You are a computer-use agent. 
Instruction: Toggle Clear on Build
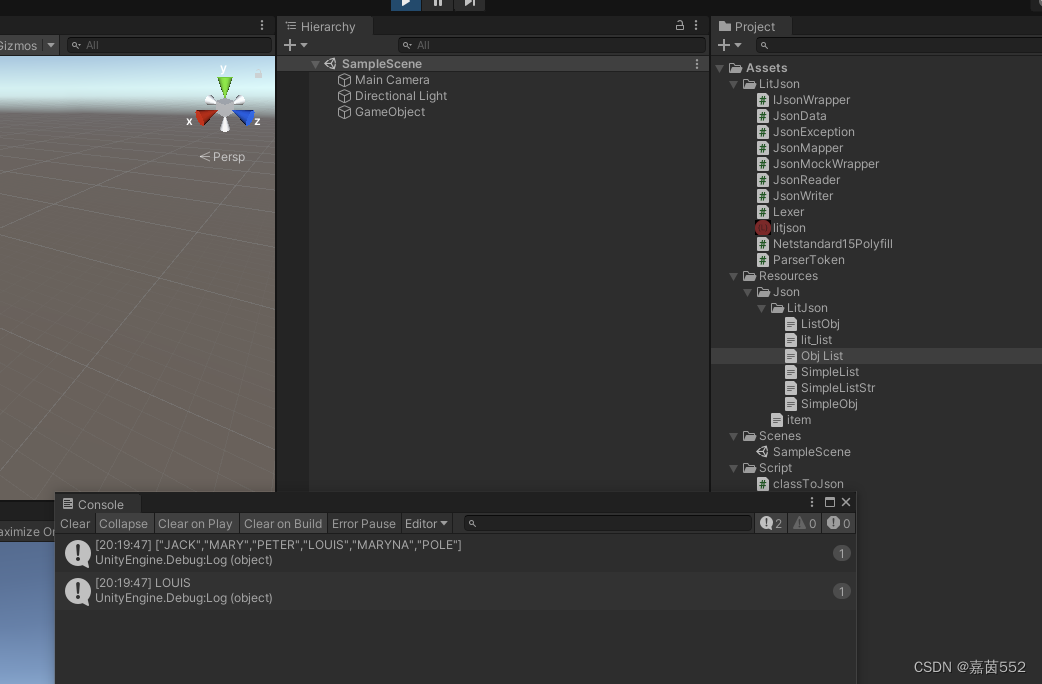click(x=283, y=524)
